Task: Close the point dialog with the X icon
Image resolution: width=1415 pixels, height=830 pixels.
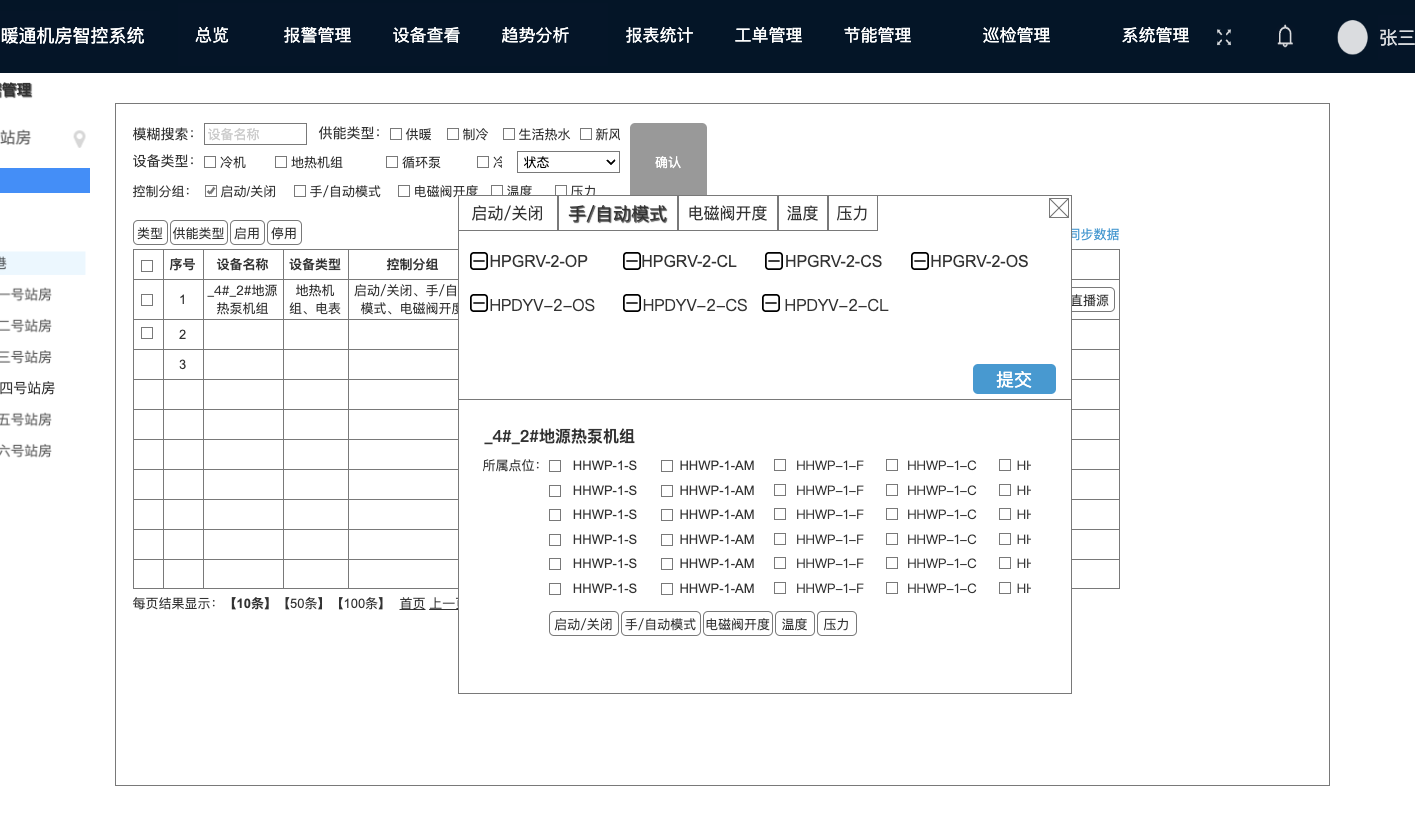Action: pyautogui.click(x=1059, y=208)
